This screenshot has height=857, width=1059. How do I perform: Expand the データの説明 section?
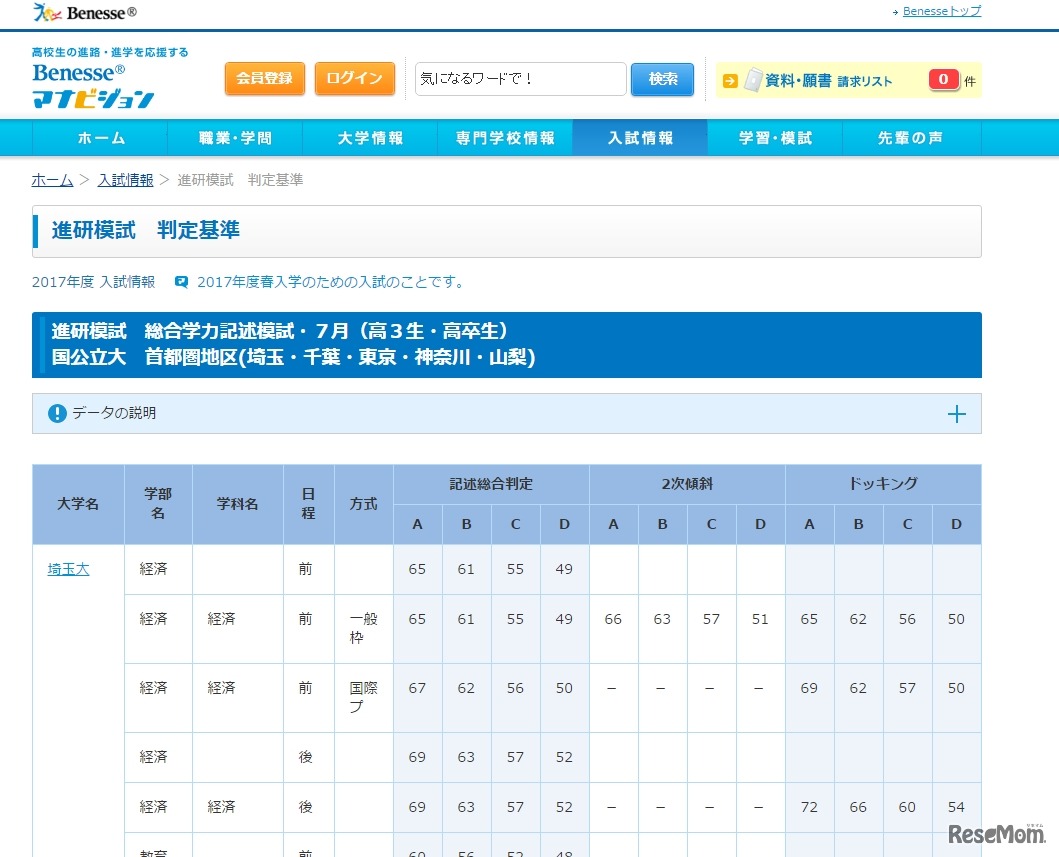pyautogui.click(x=958, y=413)
